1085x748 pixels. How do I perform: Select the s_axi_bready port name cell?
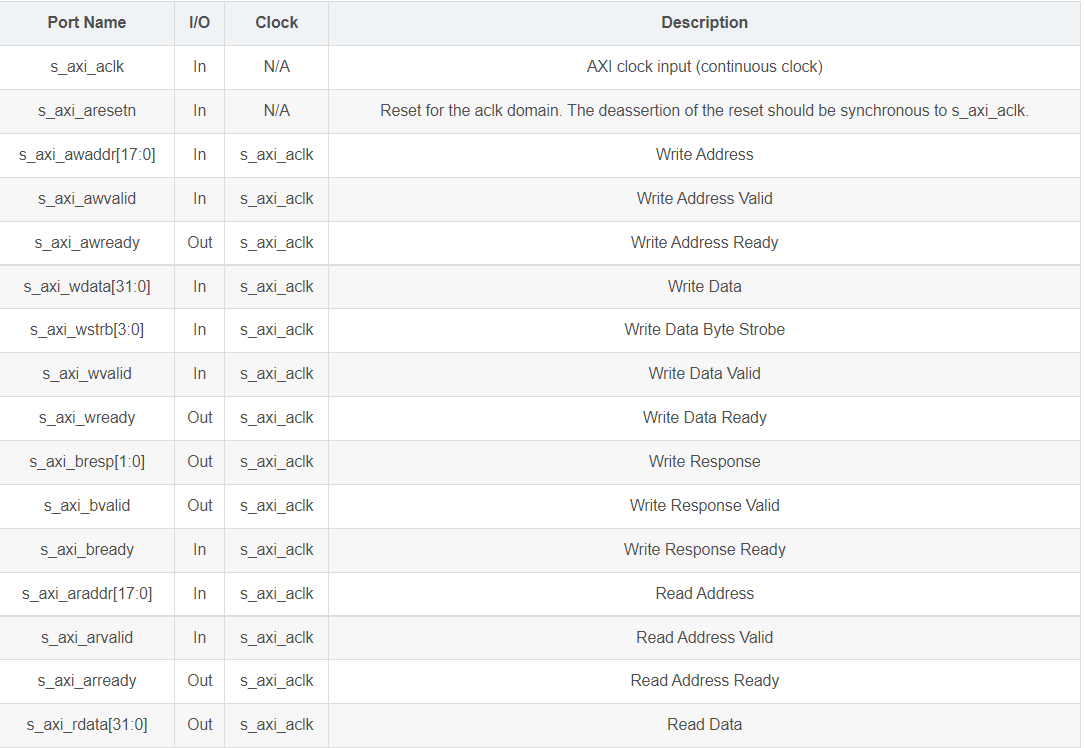87,550
